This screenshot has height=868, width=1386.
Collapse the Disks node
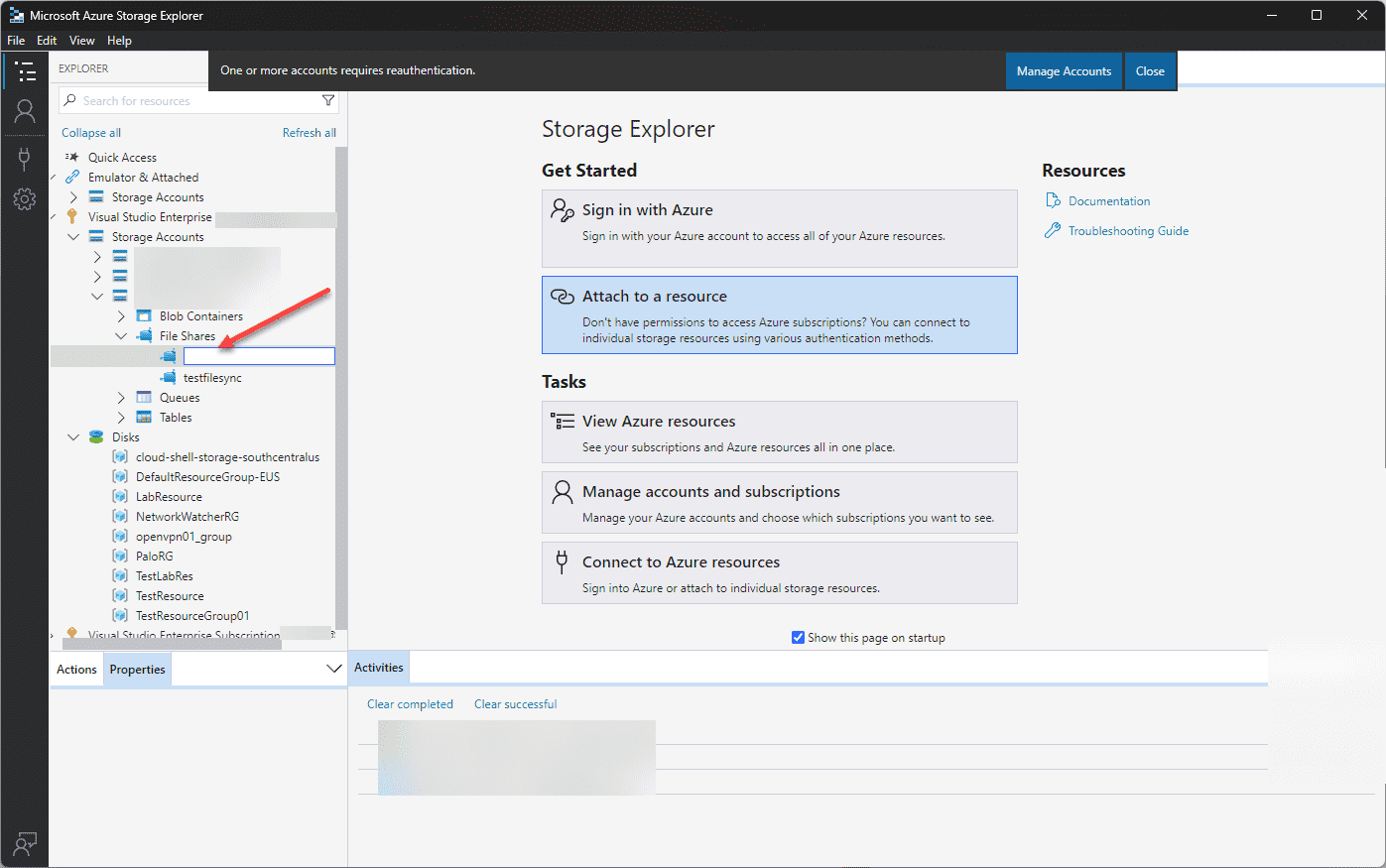(73, 436)
